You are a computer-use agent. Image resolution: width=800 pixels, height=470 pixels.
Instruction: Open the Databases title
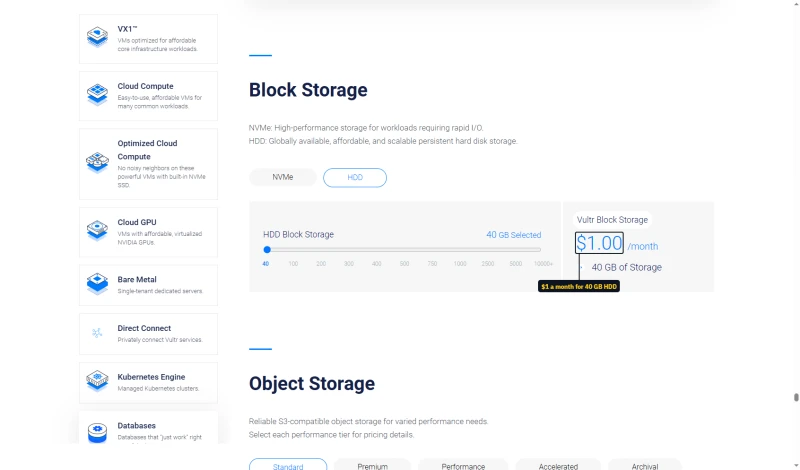[x=136, y=426]
